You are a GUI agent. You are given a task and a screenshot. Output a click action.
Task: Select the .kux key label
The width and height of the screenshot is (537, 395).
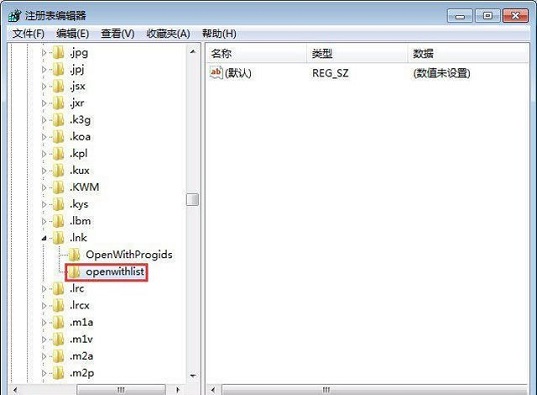[80, 170]
